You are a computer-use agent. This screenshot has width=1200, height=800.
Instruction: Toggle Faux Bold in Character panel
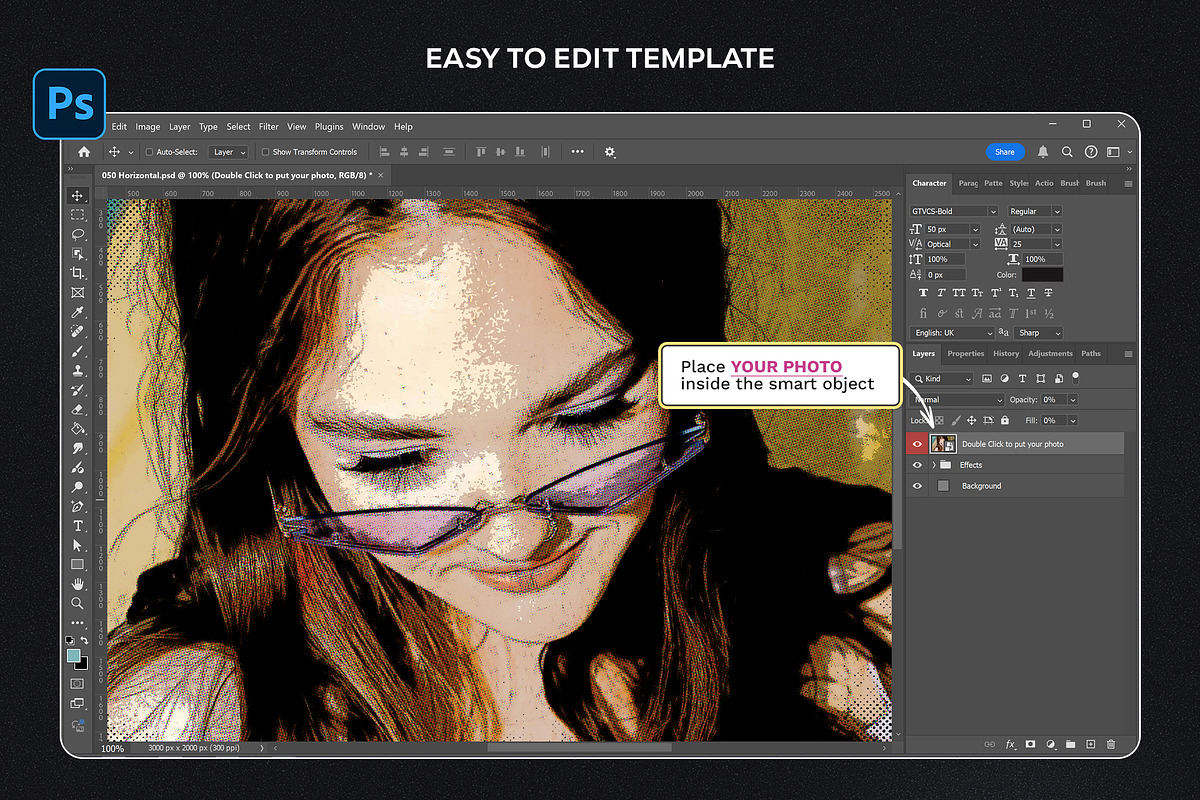(924, 293)
